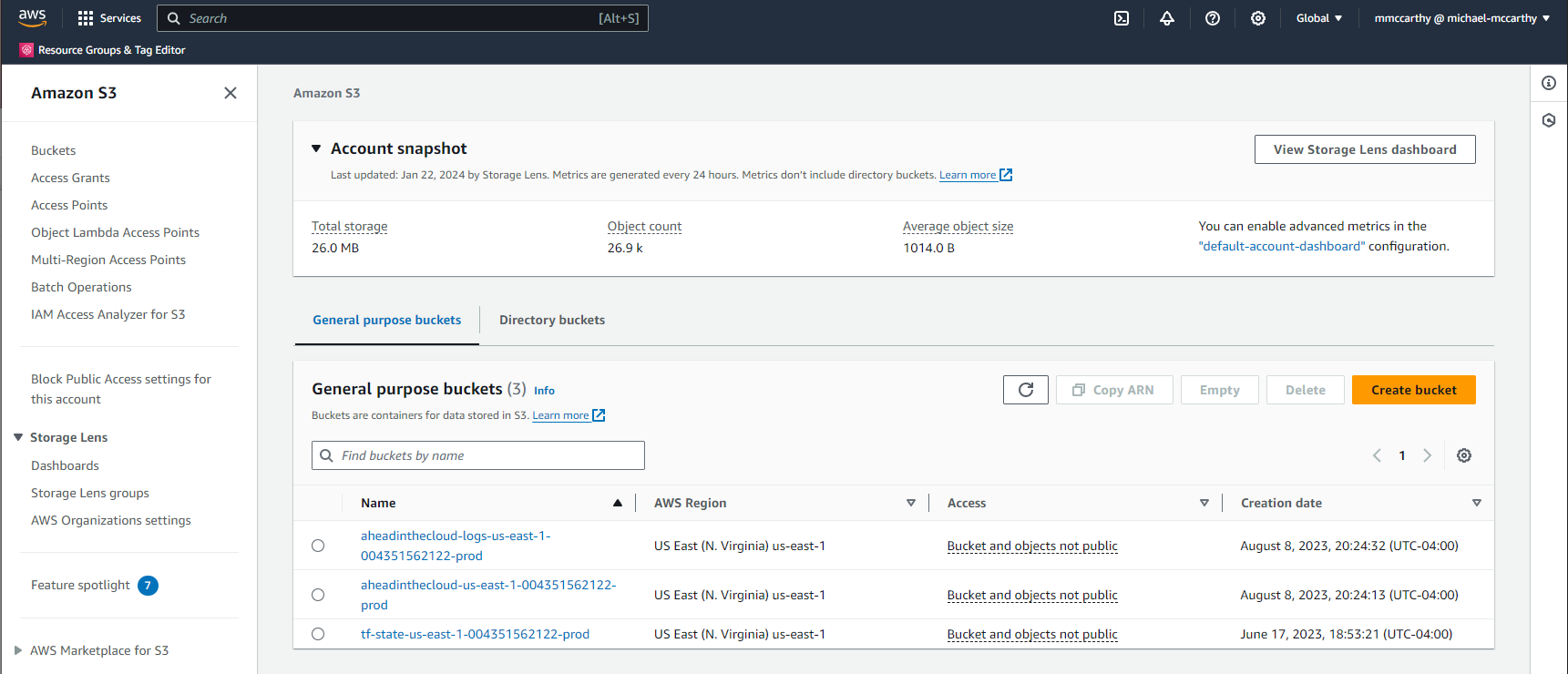Open the info panel icon on right edge
Viewport: 1568px width, 674px height.
[1549, 83]
